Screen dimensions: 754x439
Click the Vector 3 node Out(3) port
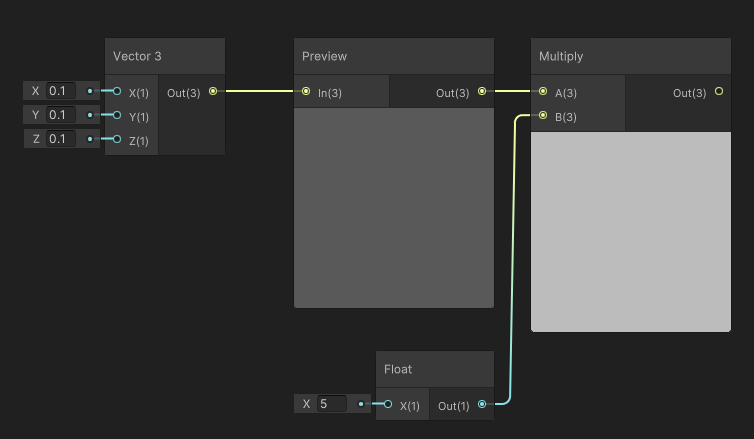(213, 91)
